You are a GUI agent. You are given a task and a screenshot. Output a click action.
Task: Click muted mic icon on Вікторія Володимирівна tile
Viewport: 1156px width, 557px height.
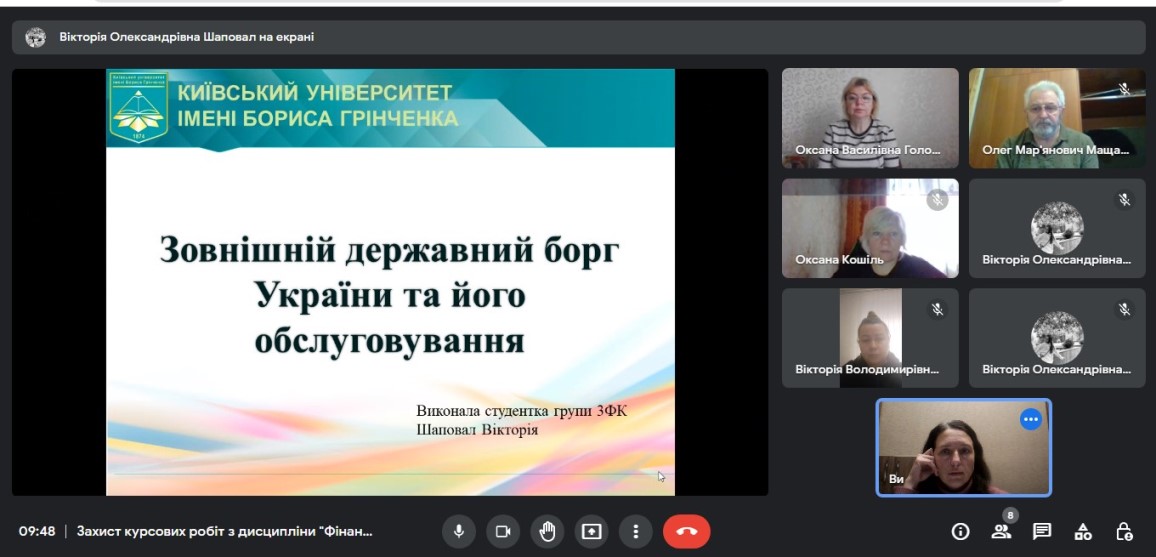point(937,309)
